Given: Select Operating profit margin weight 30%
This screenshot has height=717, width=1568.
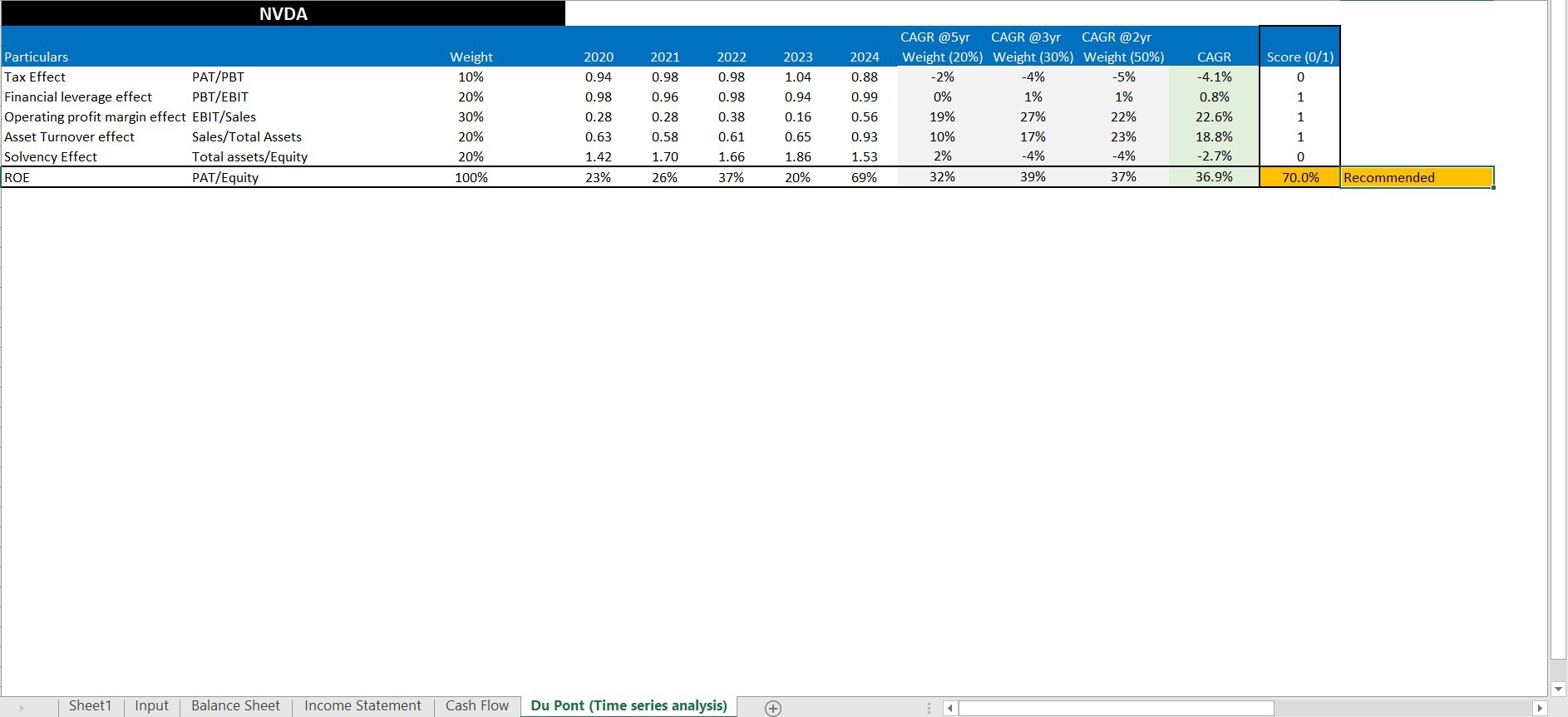Looking at the screenshot, I should (x=471, y=116).
